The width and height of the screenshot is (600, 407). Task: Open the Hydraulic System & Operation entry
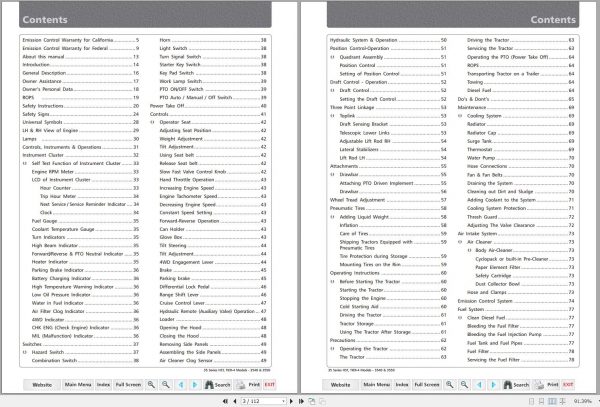coord(388,40)
